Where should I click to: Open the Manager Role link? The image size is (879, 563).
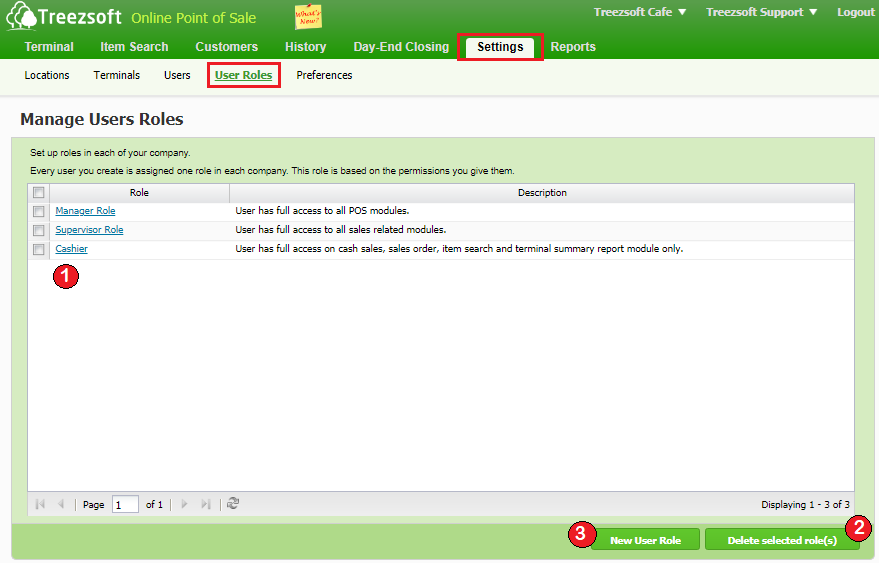click(85, 211)
